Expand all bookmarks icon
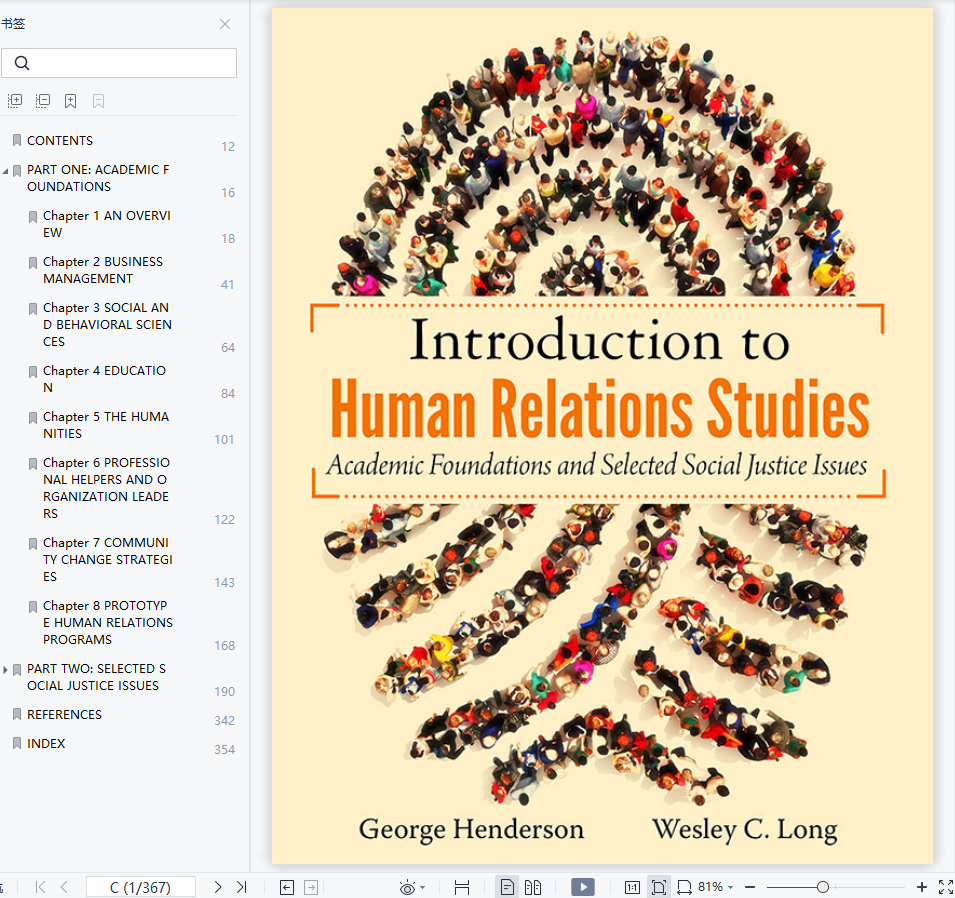 coord(15,101)
